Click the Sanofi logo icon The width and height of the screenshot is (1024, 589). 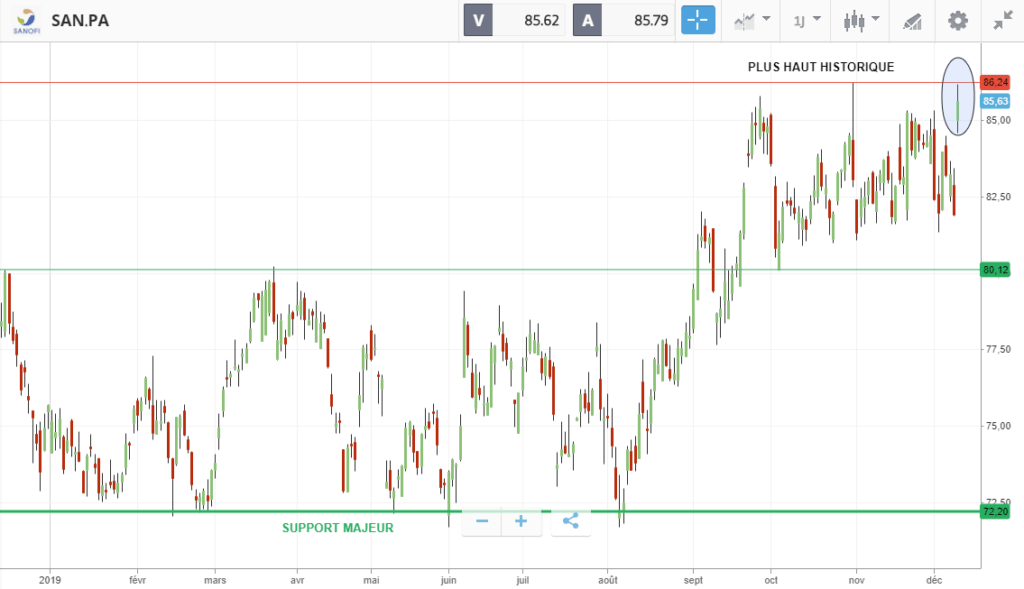[x=27, y=21]
